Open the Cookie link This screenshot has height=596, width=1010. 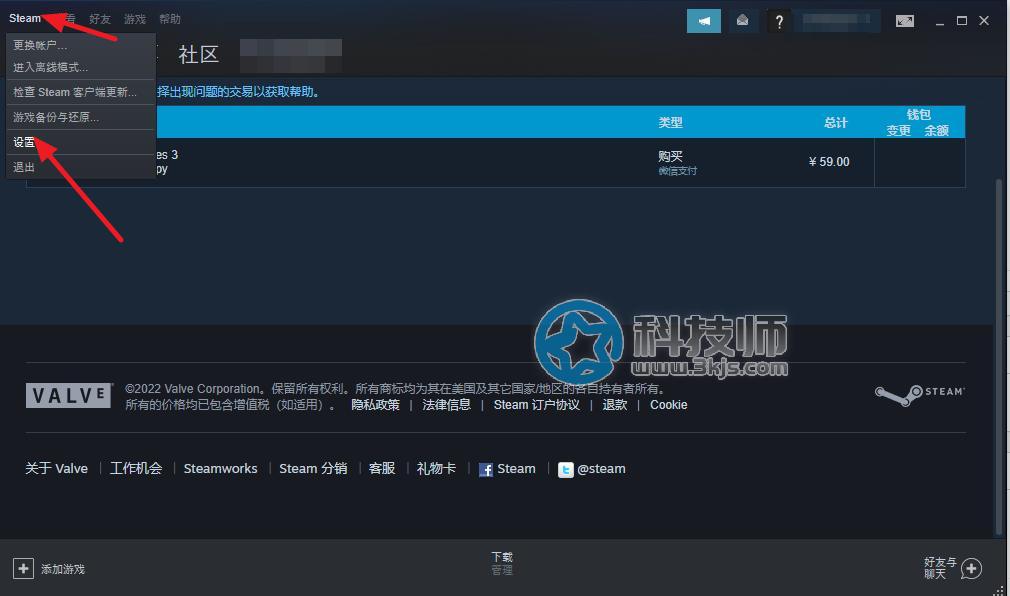pyautogui.click(x=669, y=405)
